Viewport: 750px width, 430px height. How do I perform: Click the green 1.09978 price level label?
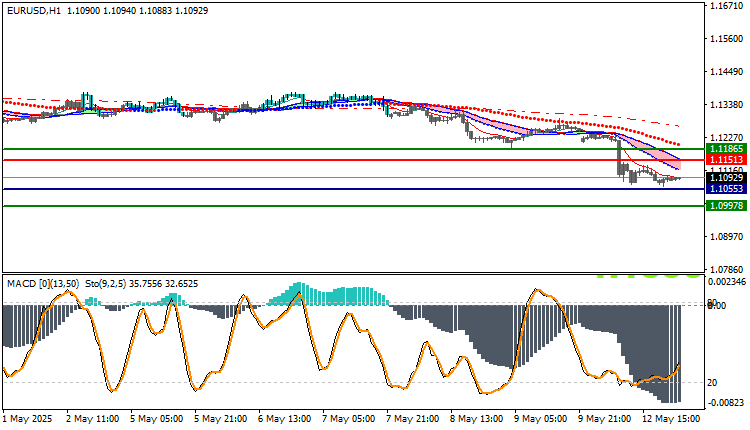(x=726, y=206)
